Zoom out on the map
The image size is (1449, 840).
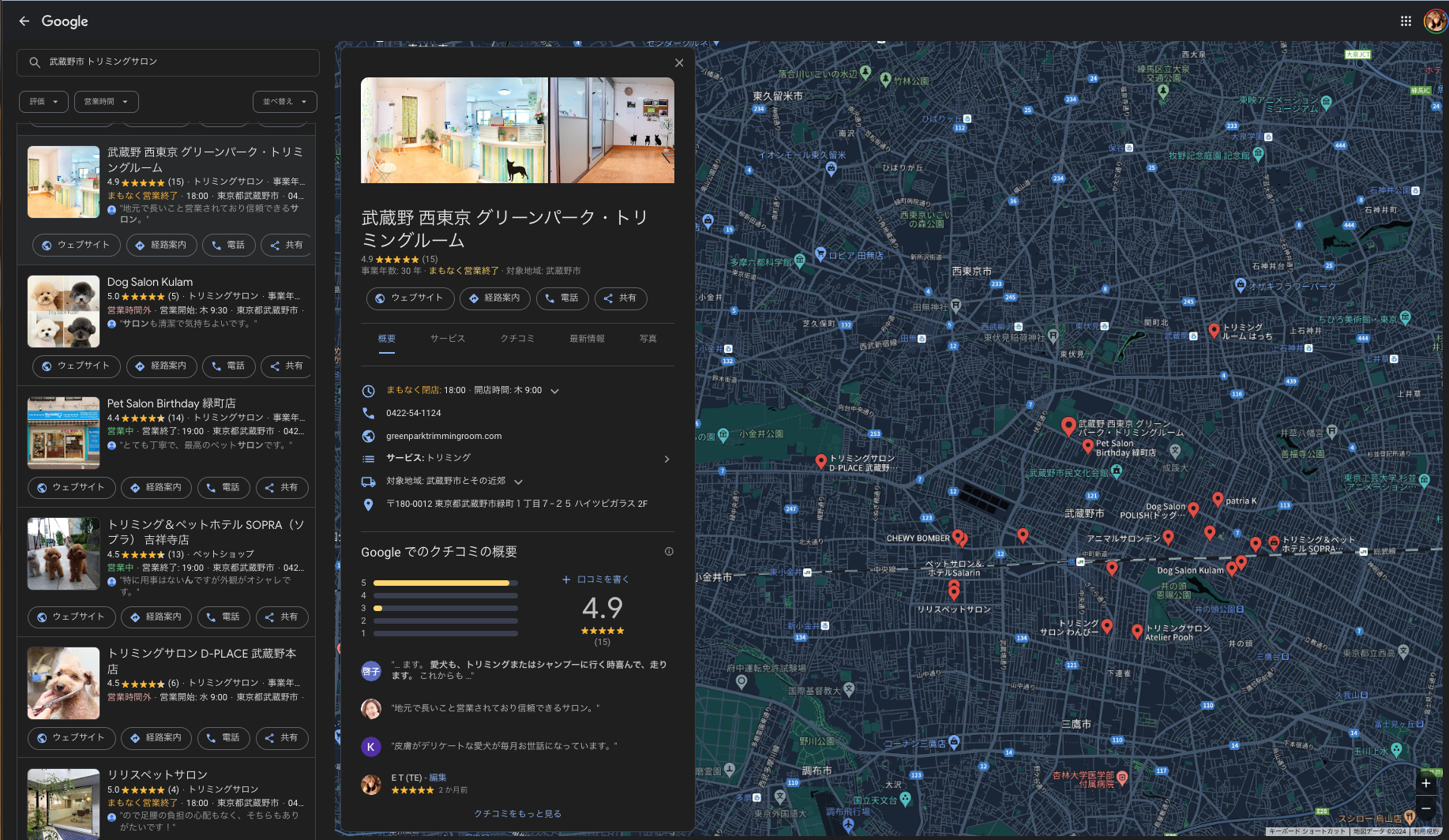pyautogui.click(x=1426, y=808)
